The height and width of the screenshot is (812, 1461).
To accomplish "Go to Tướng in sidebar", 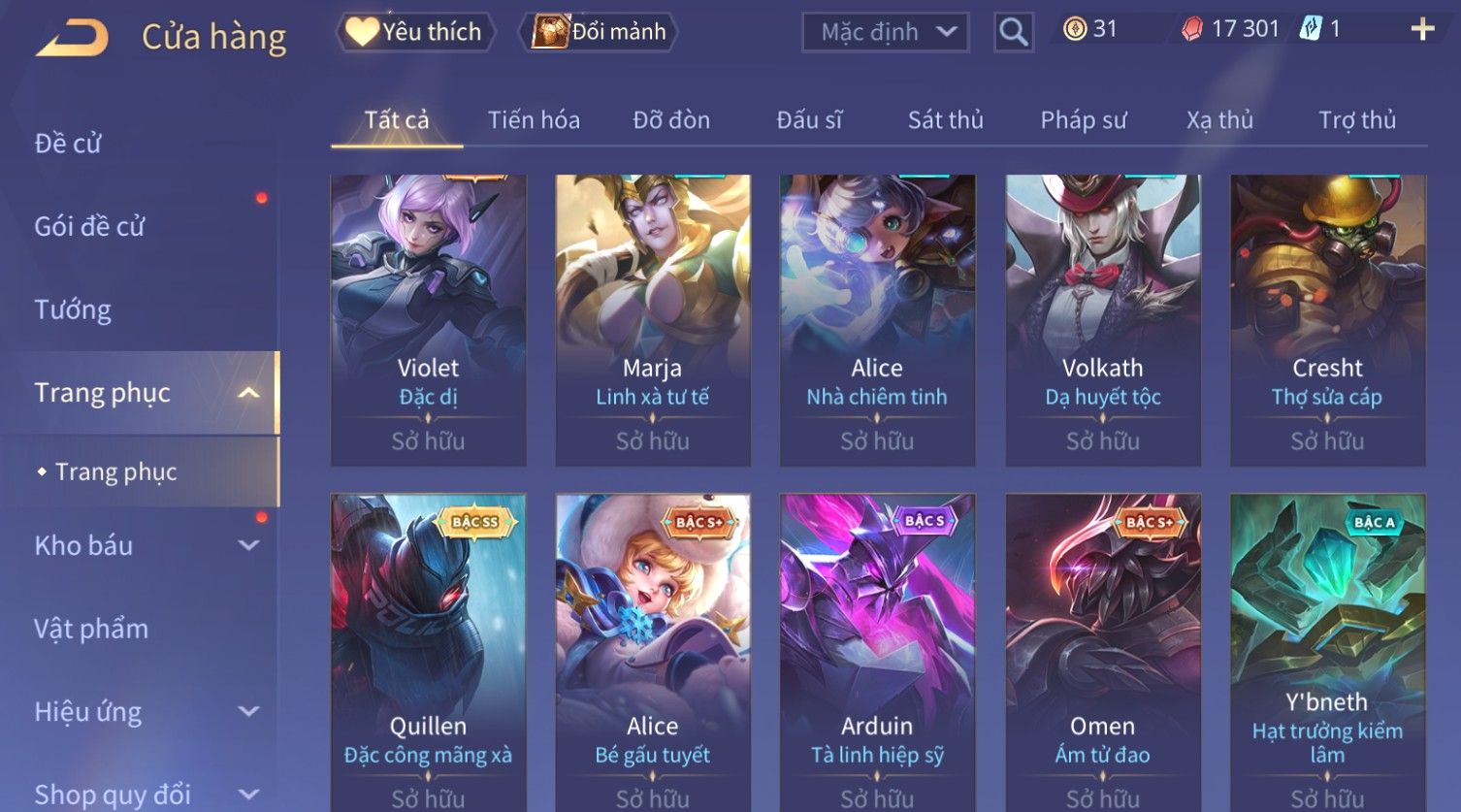I will point(73,309).
